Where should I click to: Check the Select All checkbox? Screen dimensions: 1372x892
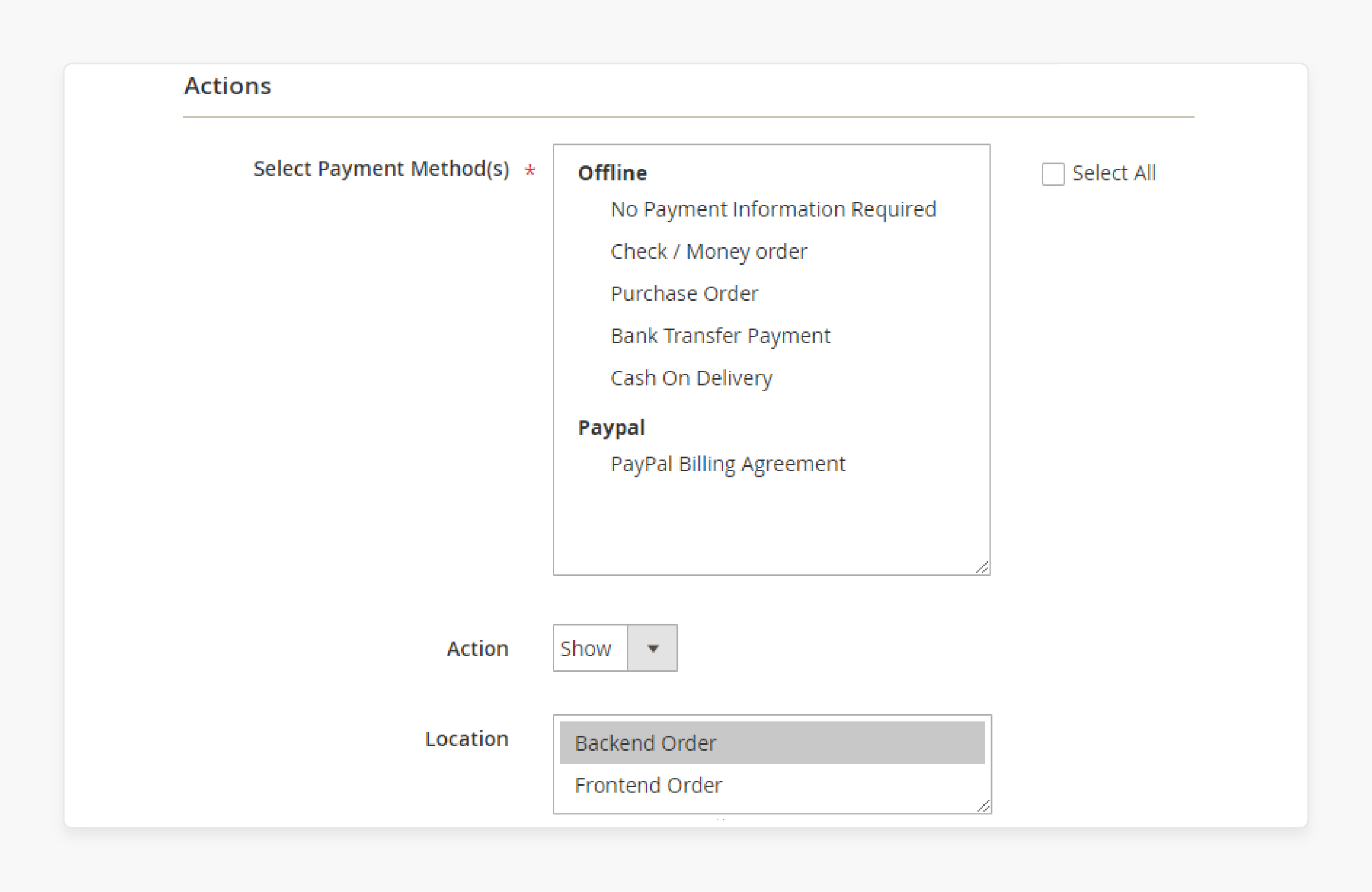[x=1053, y=173]
